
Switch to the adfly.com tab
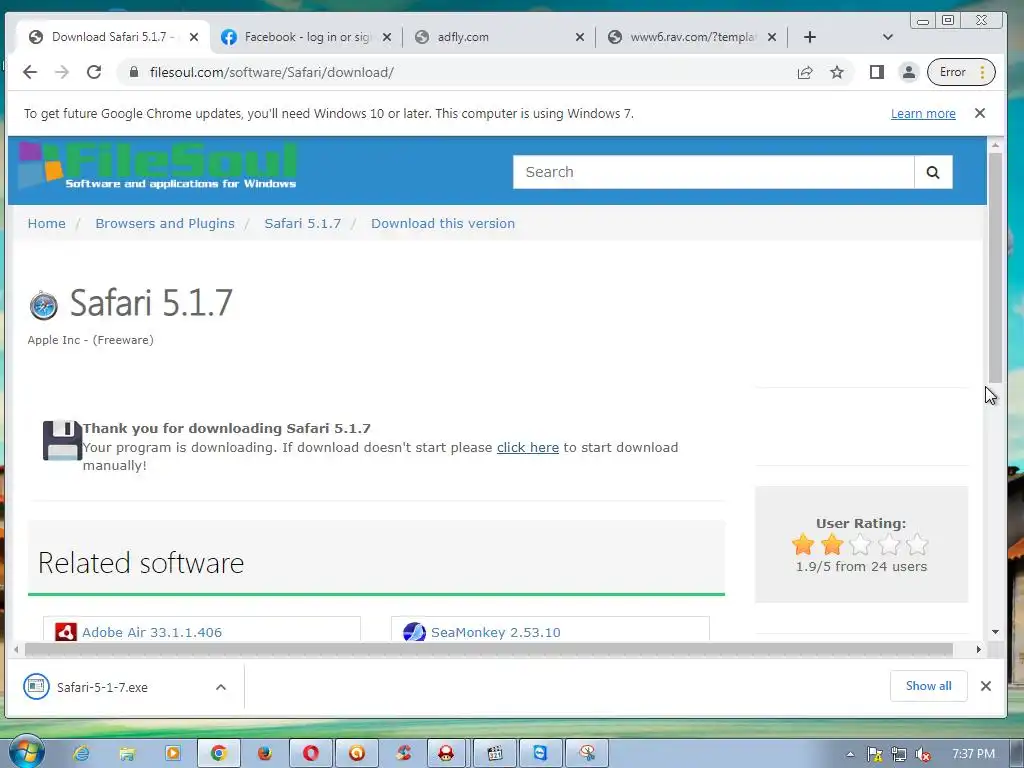pyautogui.click(x=500, y=37)
